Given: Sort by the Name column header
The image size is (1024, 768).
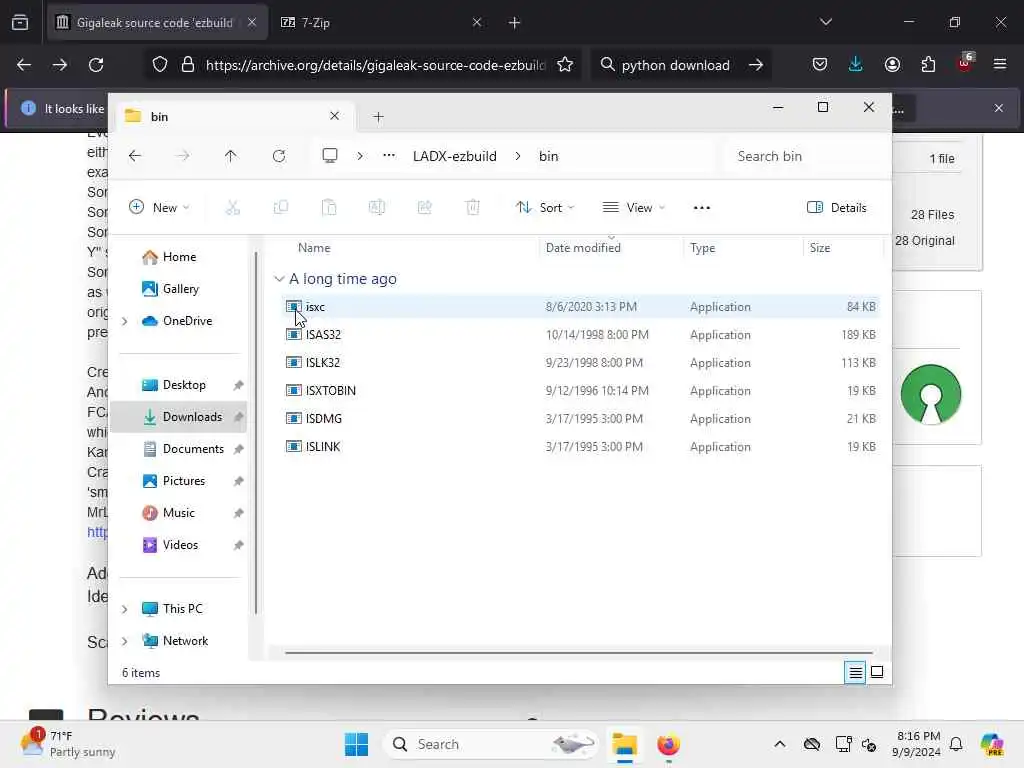Looking at the screenshot, I should pos(314,248).
